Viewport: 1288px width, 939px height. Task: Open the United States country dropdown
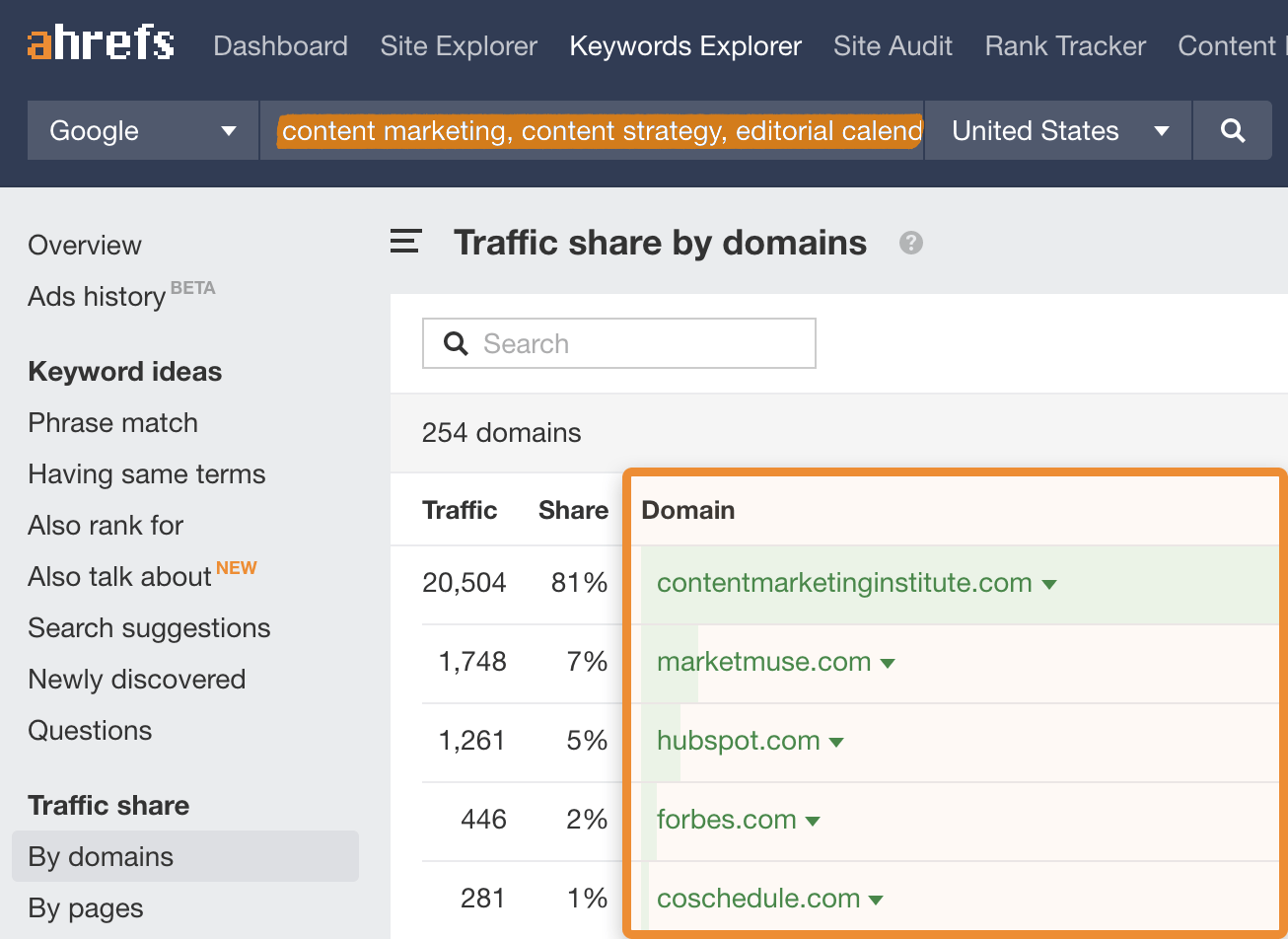(x=1058, y=130)
